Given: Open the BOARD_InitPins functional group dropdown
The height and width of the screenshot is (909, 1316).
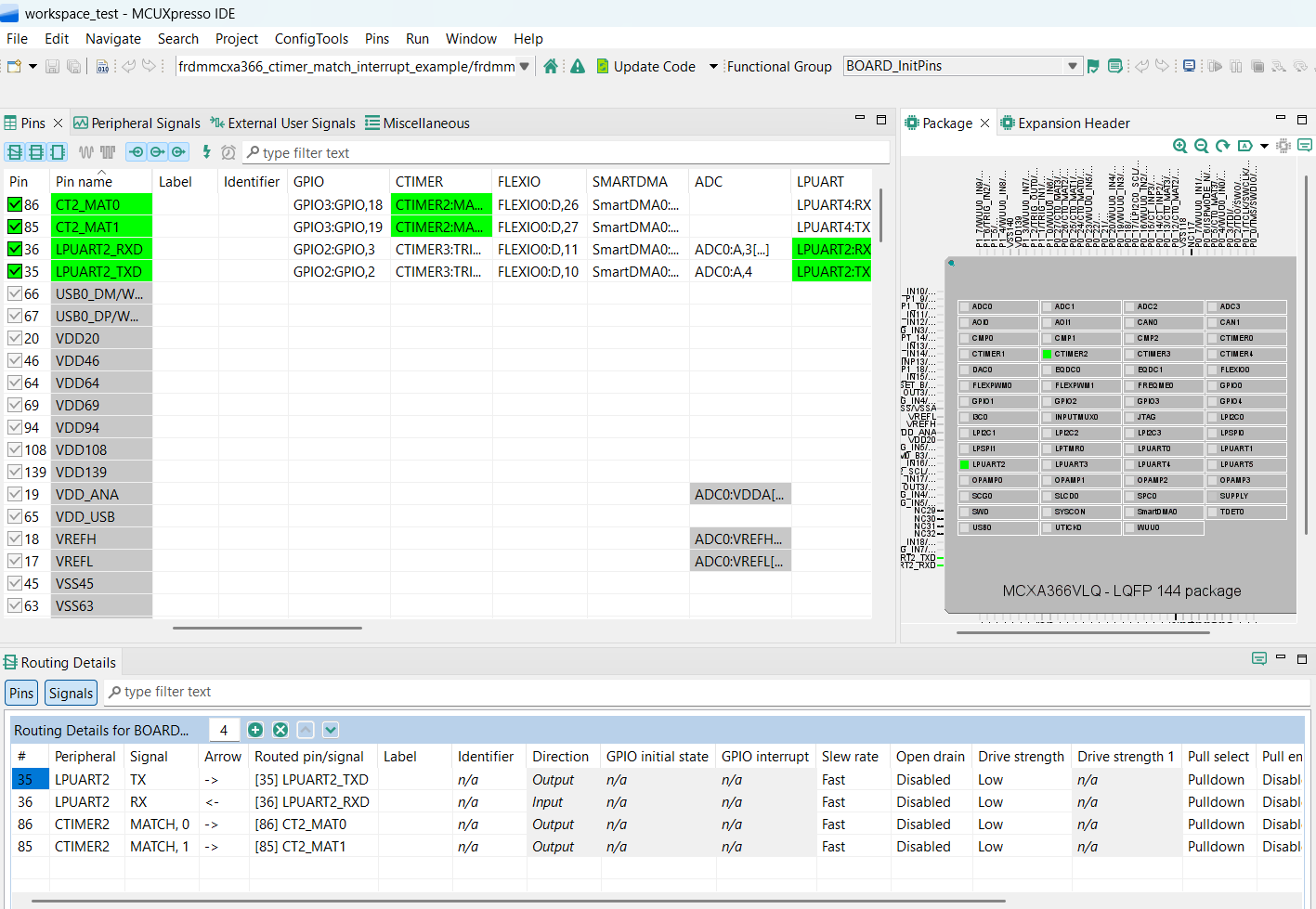Looking at the screenshot, I should coord(1073,66).
